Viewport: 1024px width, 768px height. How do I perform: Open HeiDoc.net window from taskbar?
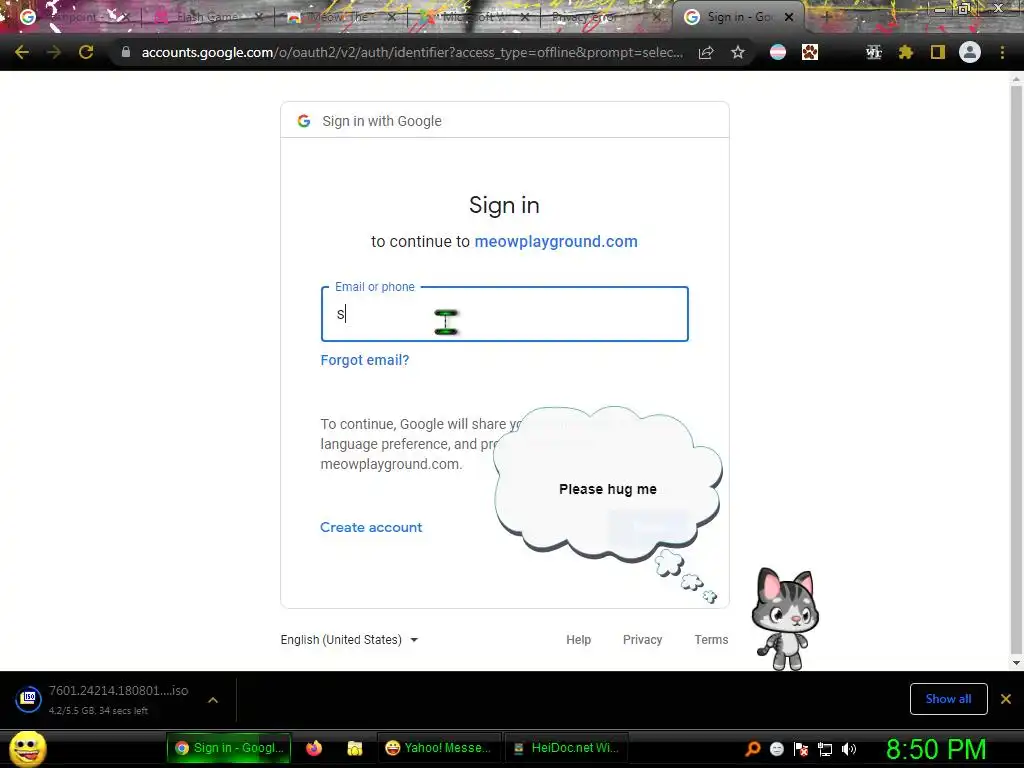click(566, 748)
